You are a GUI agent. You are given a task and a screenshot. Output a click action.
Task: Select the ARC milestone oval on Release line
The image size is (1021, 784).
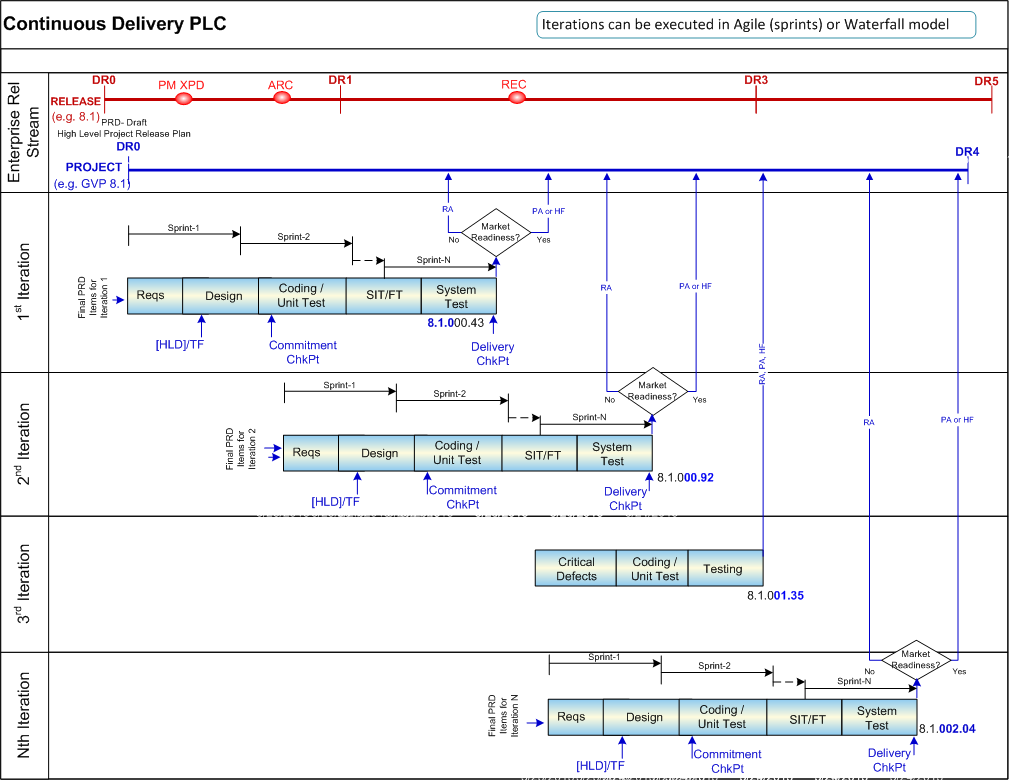(x=283, y=99)
